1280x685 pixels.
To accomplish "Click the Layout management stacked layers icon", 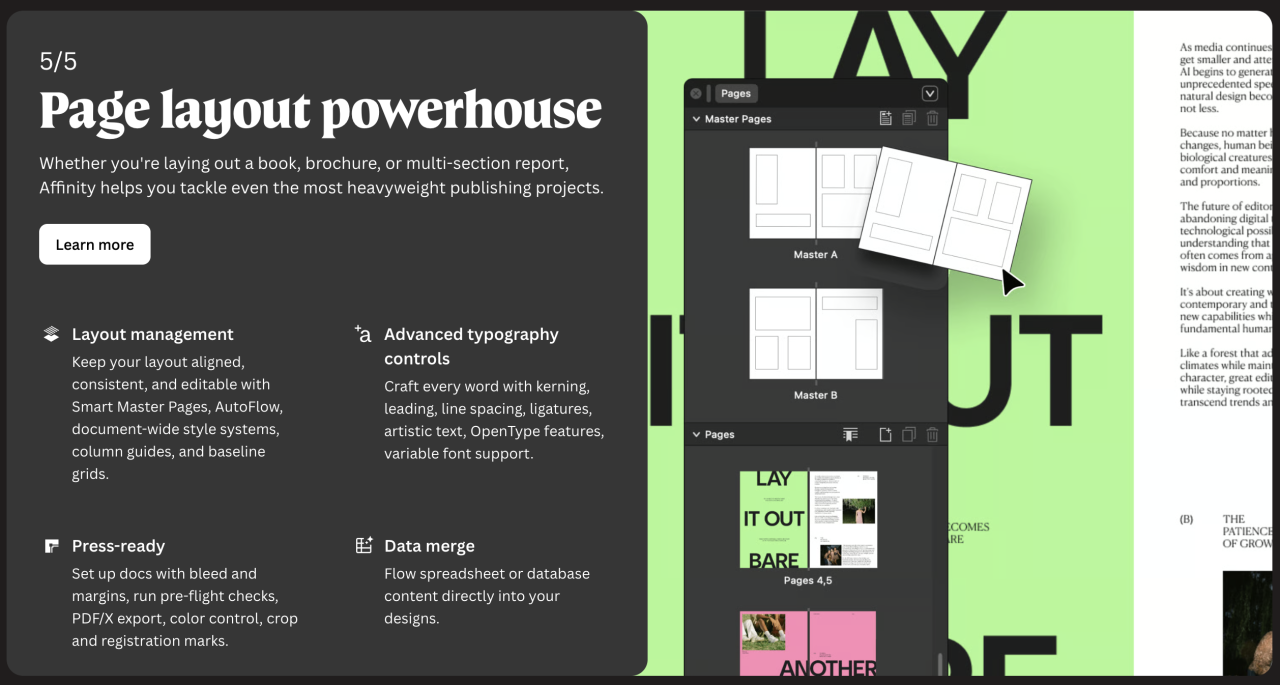I will point(51,334).
